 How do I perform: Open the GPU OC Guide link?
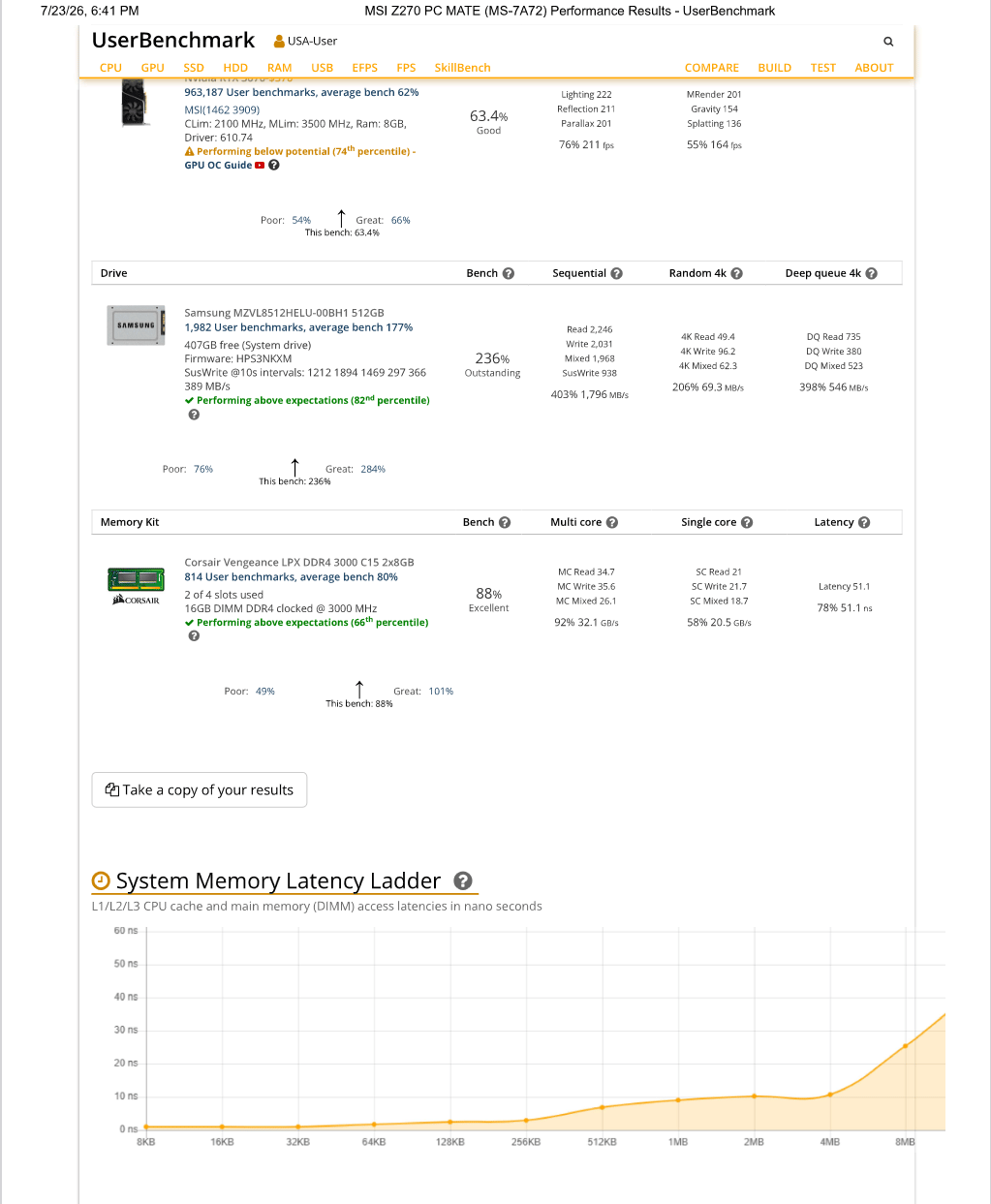coord(218,165)
